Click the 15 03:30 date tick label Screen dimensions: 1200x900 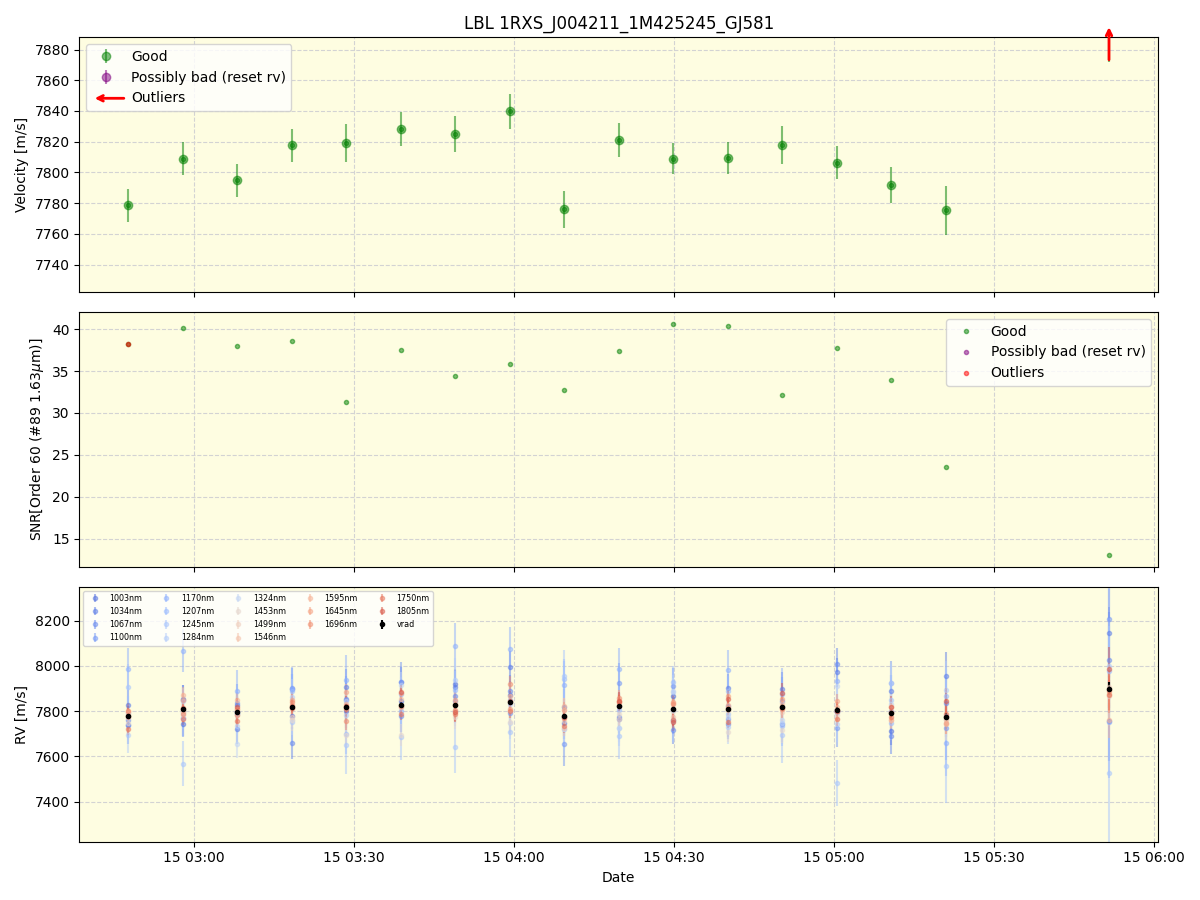click(x=354, y=857)
